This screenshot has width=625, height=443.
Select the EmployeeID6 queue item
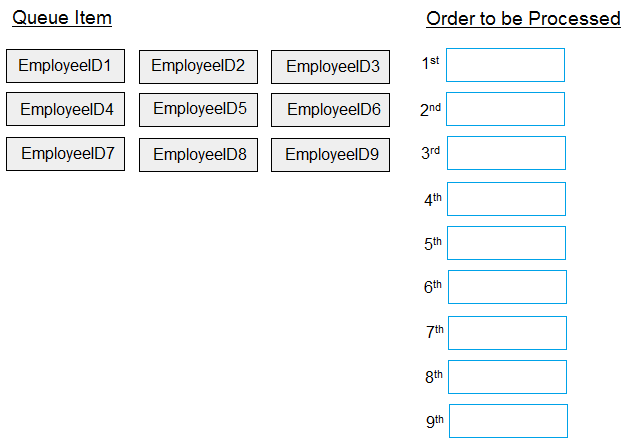330,110
